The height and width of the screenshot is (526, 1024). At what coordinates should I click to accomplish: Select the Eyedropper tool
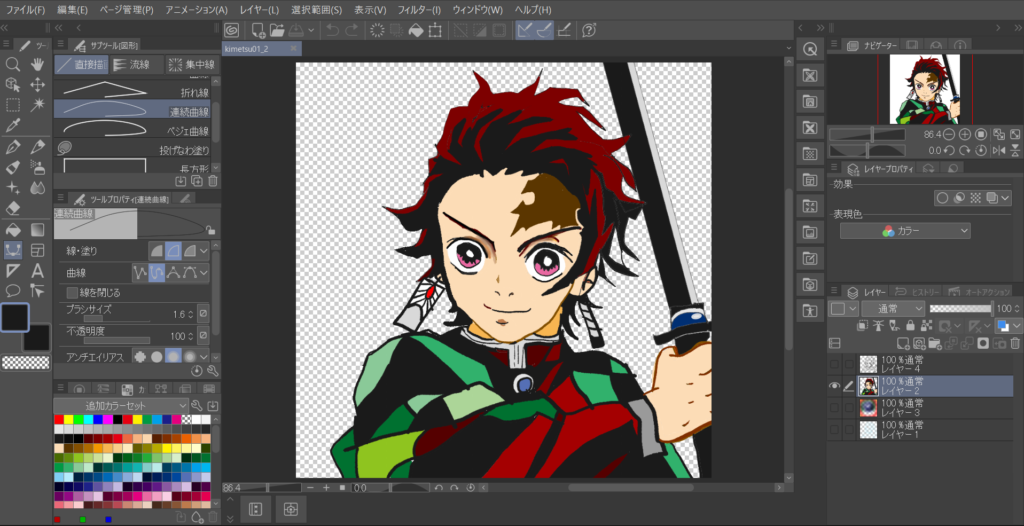(12, 125)
